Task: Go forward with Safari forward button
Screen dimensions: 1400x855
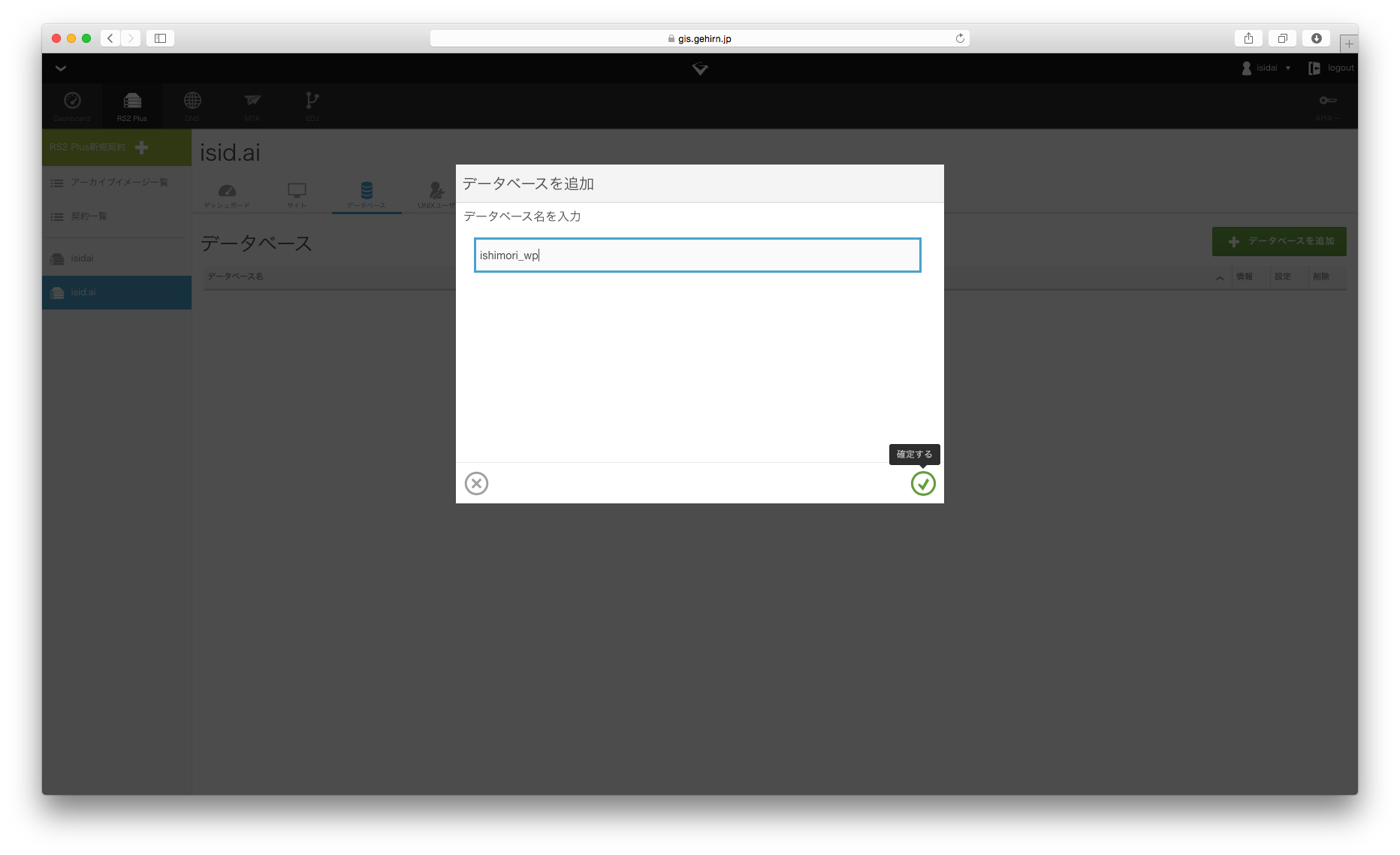Action: pyautogui.click(x=131, y=38)
